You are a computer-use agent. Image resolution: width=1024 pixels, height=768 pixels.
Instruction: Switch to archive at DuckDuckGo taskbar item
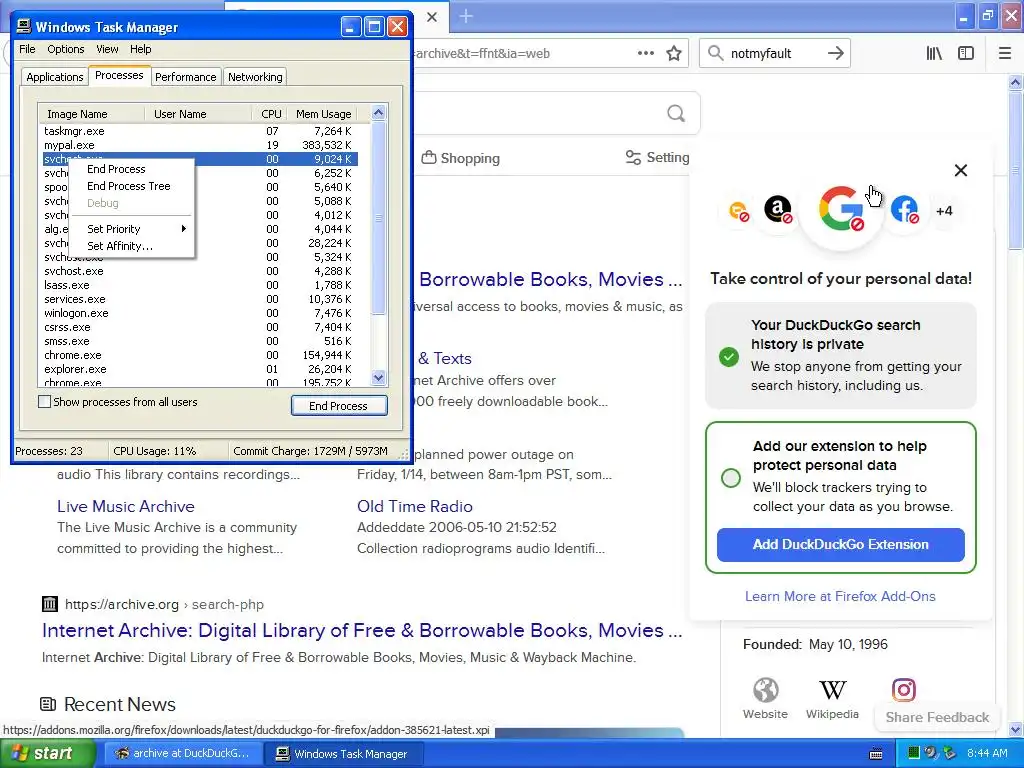click(182, 754)
